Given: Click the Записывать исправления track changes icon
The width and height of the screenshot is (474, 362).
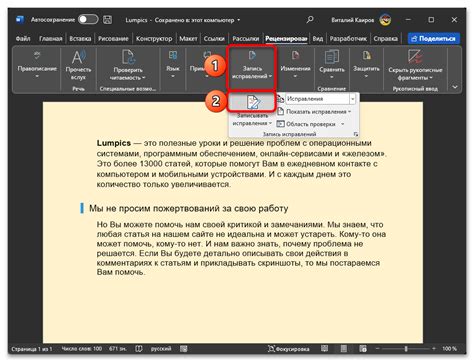Looking at the screenshot, I should (253, 102).
